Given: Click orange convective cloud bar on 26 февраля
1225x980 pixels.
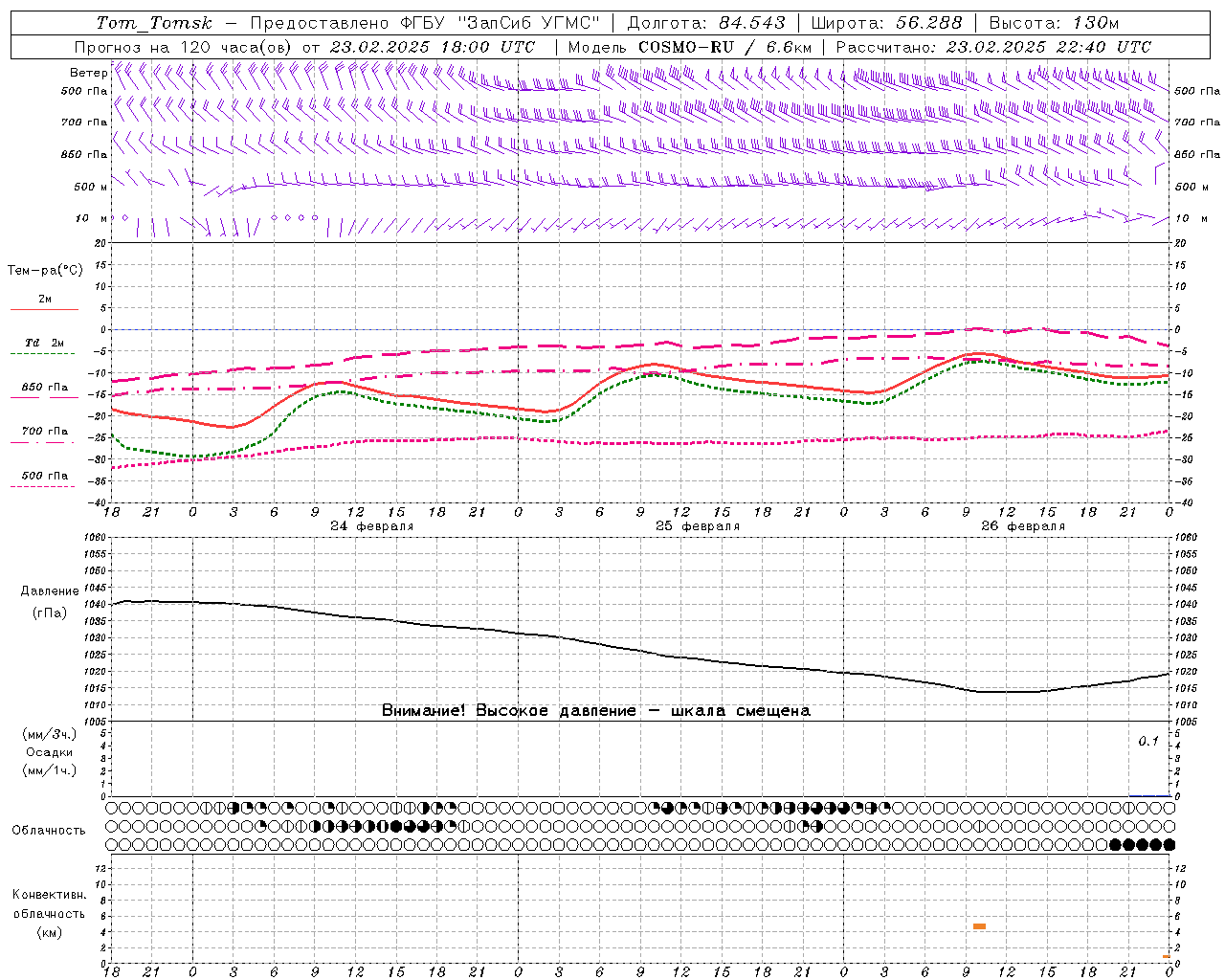Looking at the screenshot, I should click(x=979, y=926).
